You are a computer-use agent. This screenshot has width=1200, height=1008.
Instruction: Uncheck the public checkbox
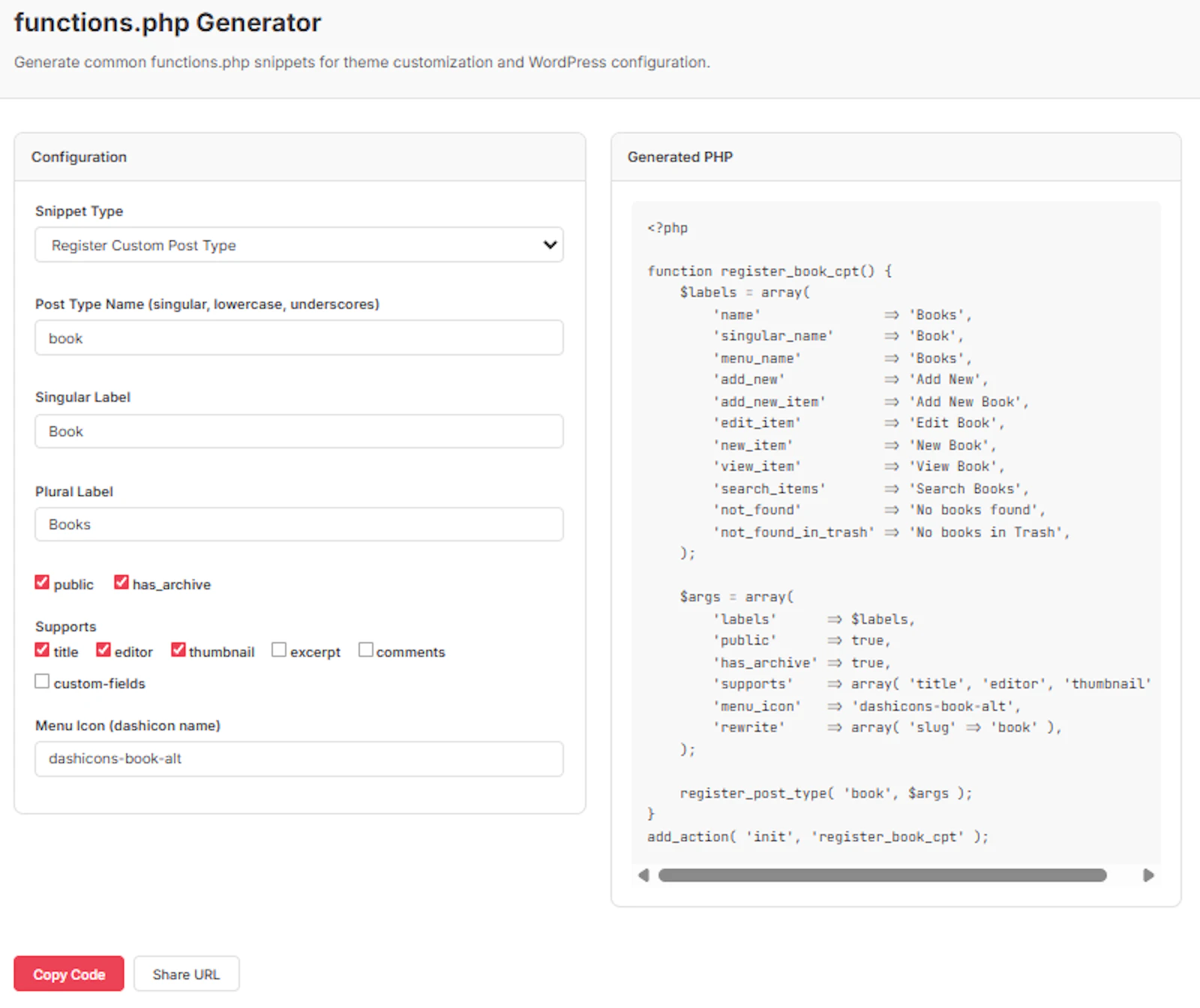(42, 583)
